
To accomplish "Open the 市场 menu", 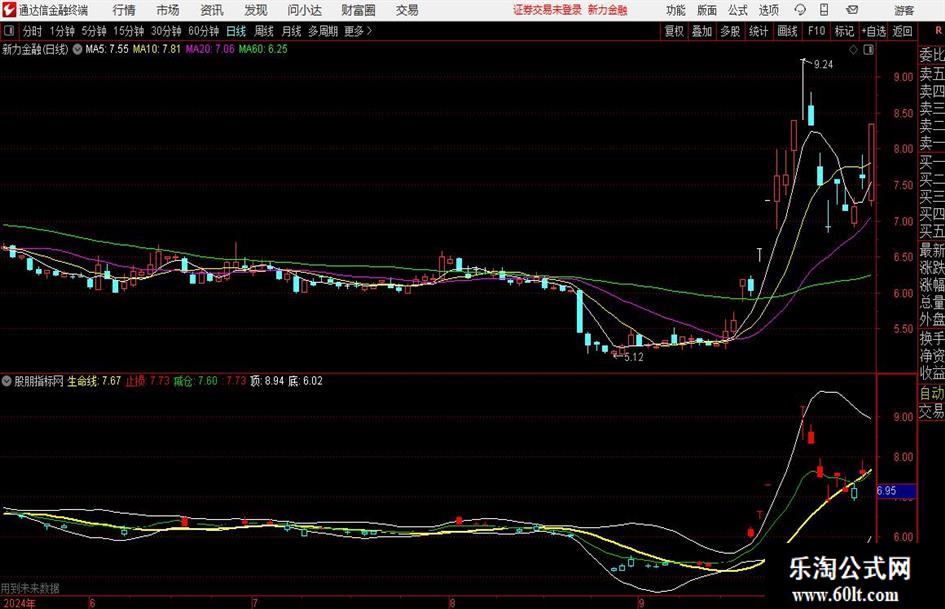I will point(168,10).
